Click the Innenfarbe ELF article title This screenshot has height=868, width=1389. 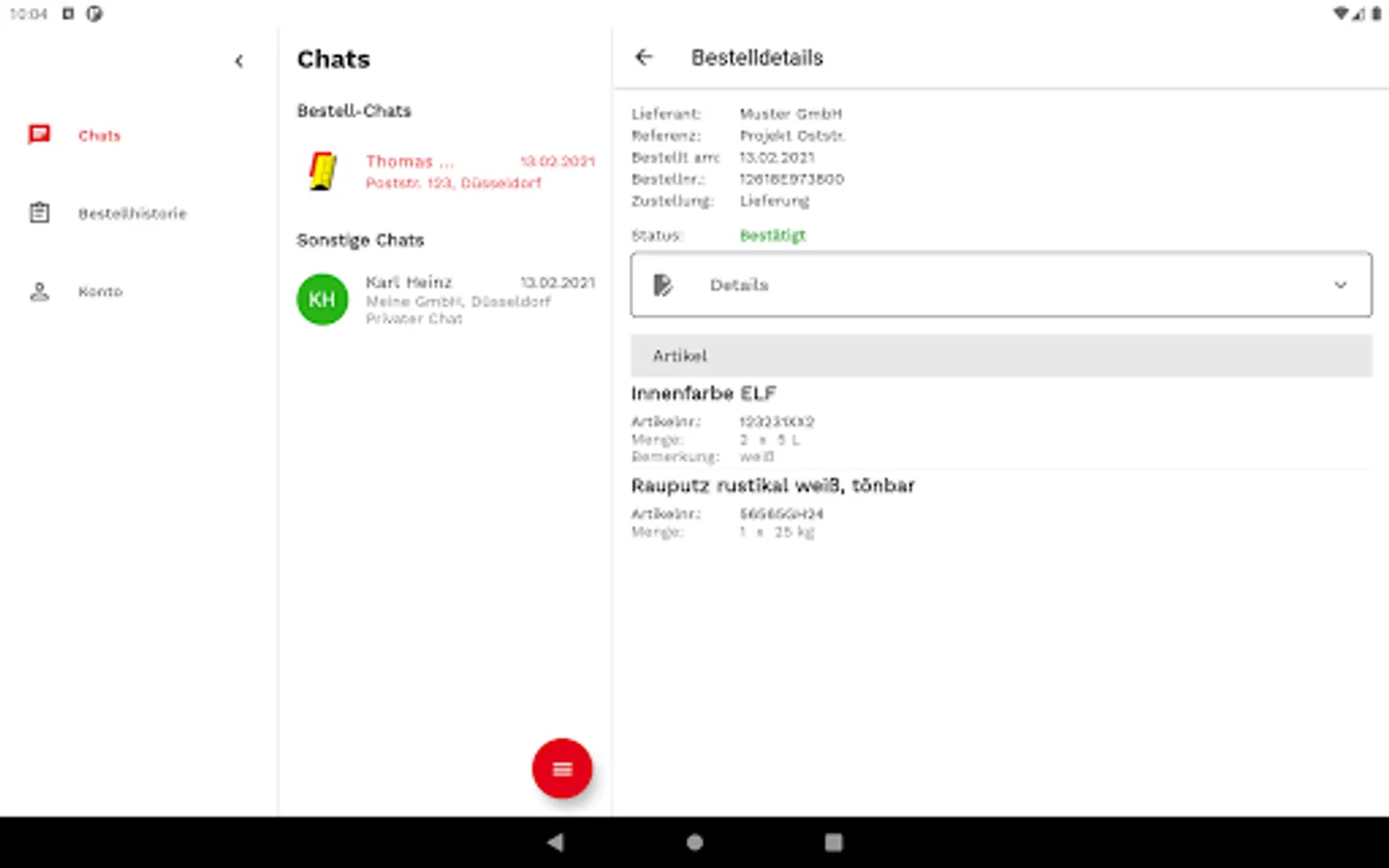(703, 393)
